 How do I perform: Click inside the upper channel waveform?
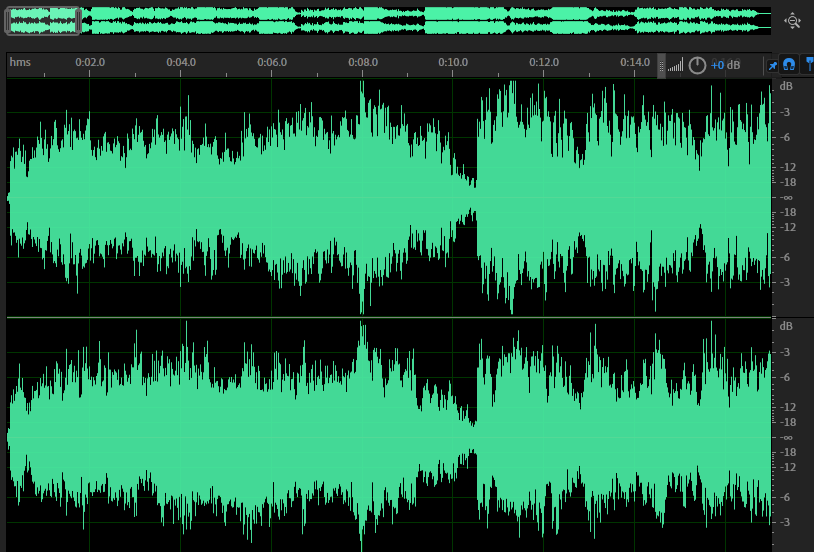point(389,197)
